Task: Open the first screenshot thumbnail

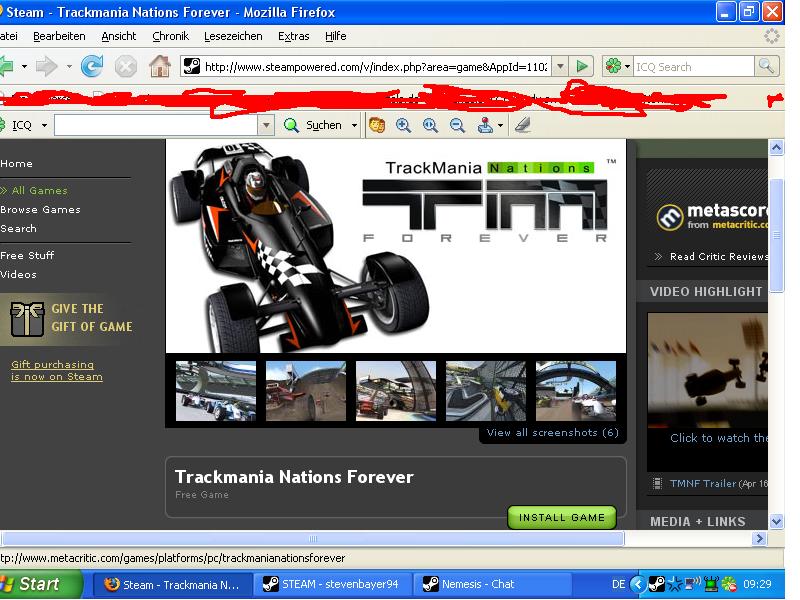Action: tap(215, 391)
